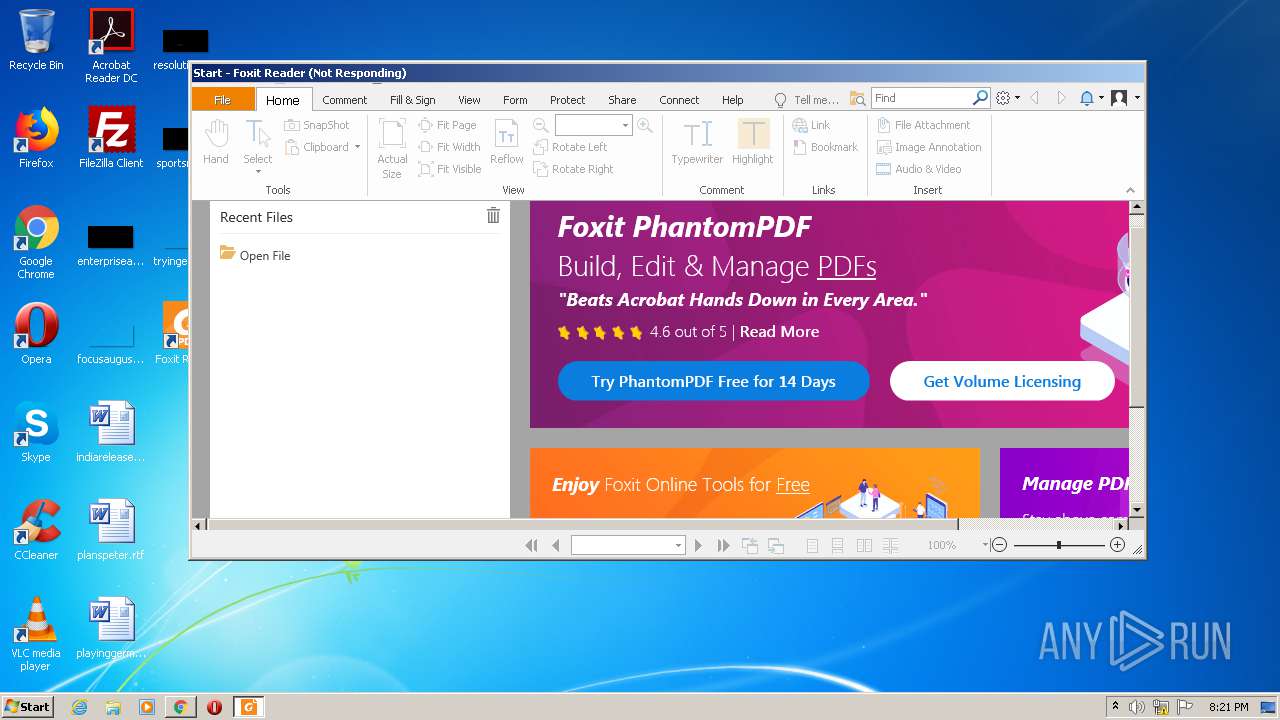
Task: Zoom out using the ribbon magnifier
Action: tap(540, 125)
